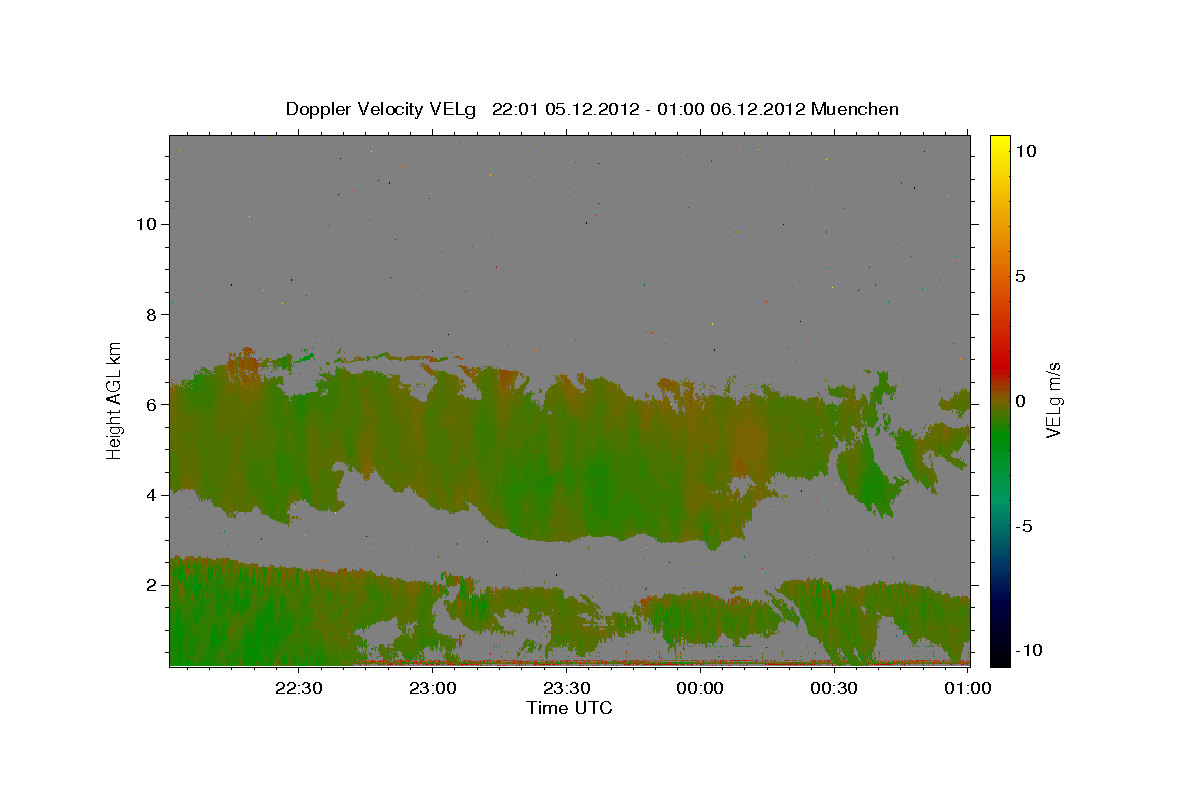Click the 'Muenchen' location text in title

click(x=855, y=109)
